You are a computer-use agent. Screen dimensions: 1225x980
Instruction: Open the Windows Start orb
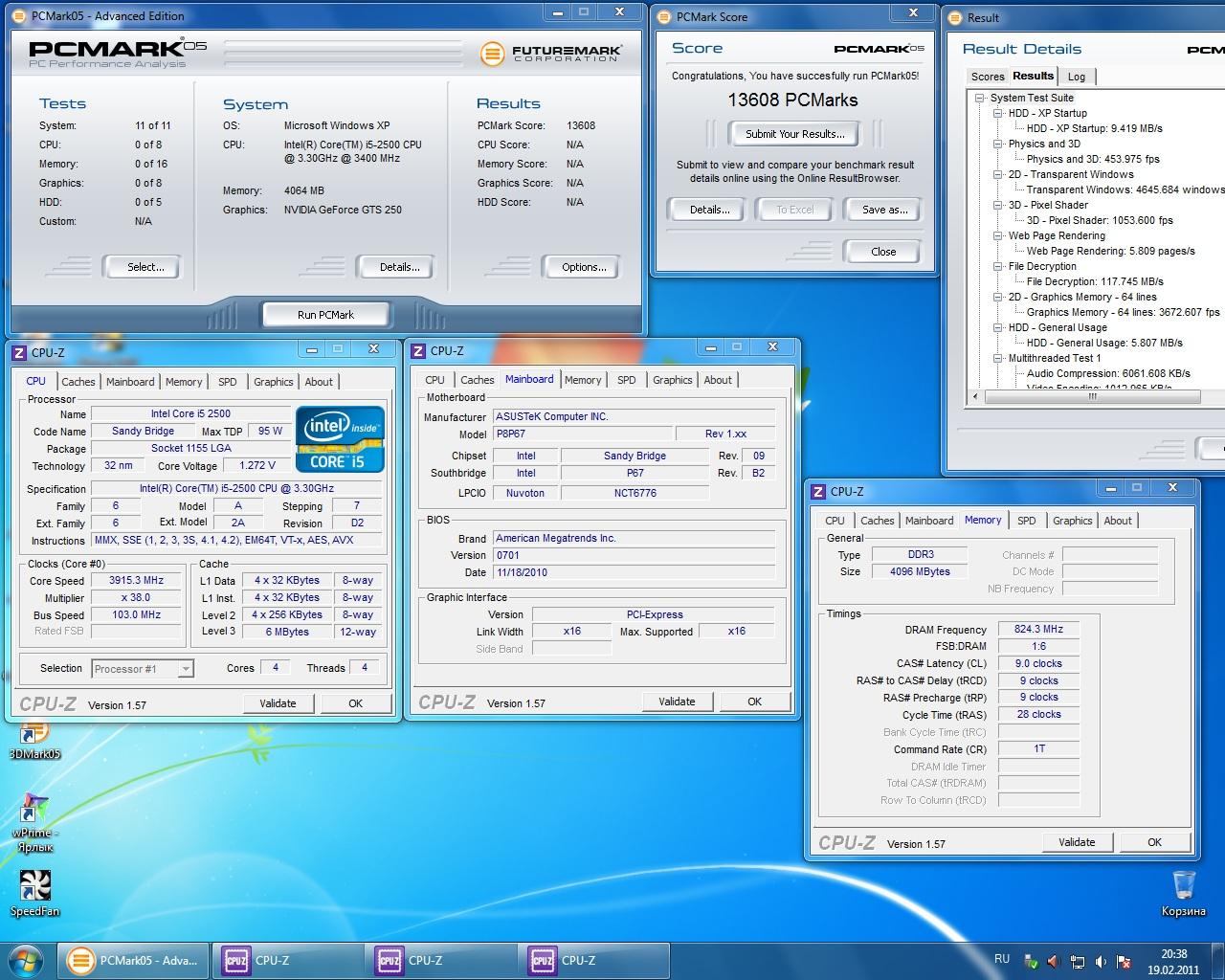[x=25, y=960]
